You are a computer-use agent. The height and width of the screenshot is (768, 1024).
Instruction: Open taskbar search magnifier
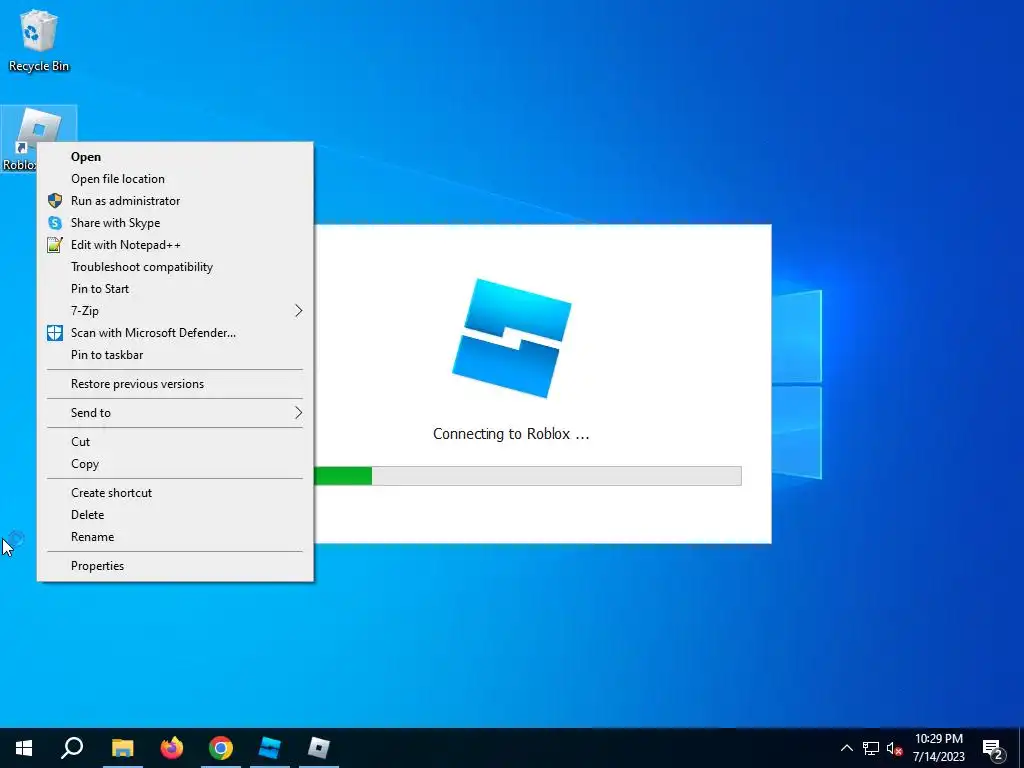pos(72,748)
